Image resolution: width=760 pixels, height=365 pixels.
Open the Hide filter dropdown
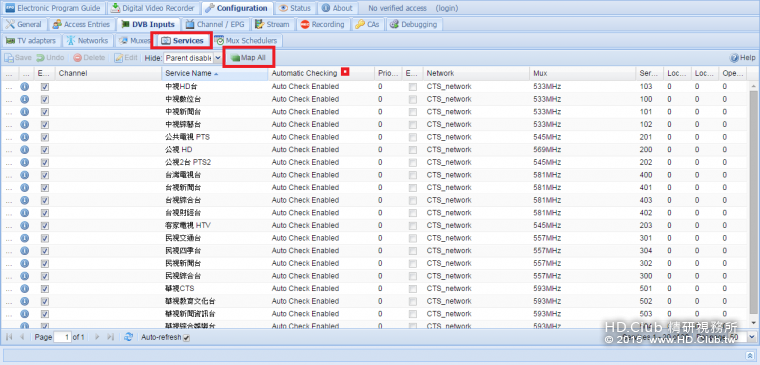(x=217, y=58)
